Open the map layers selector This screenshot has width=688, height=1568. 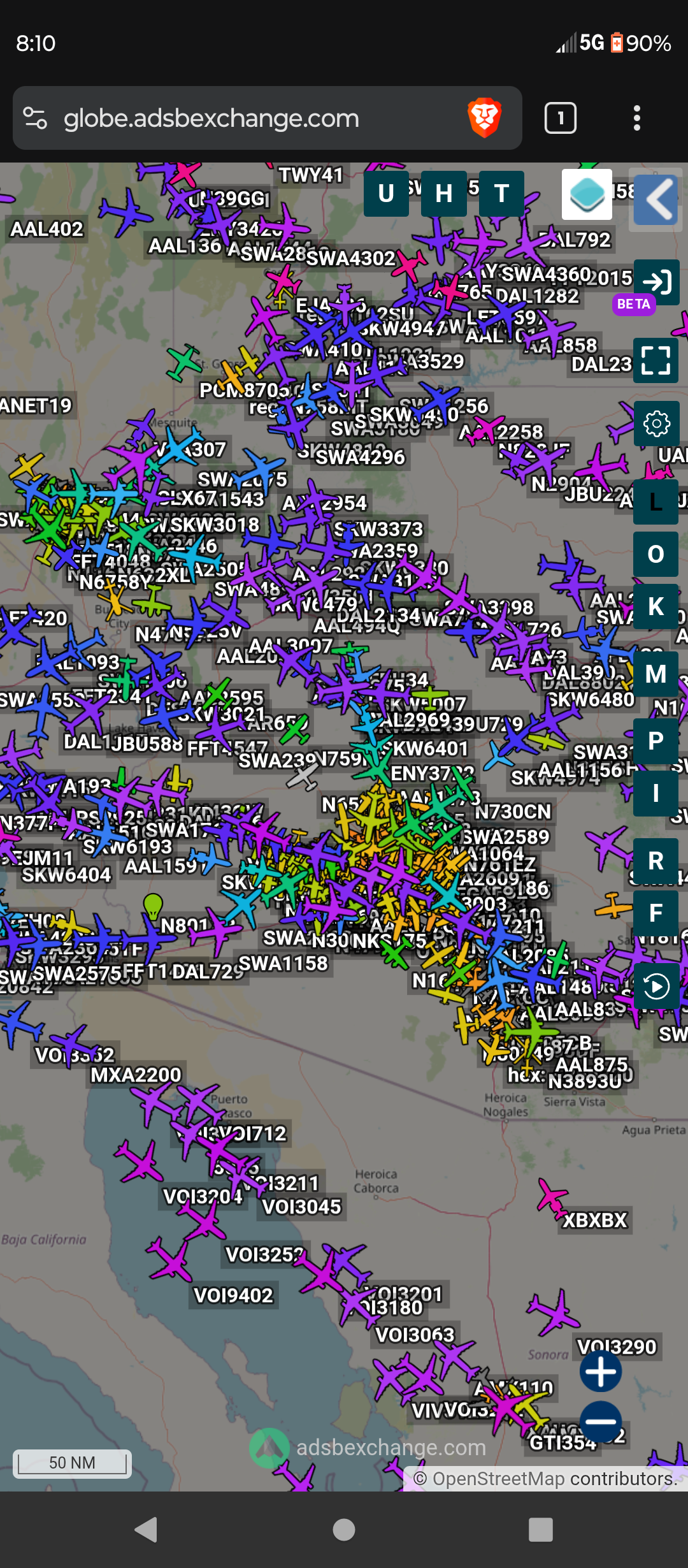pos(587,194)
